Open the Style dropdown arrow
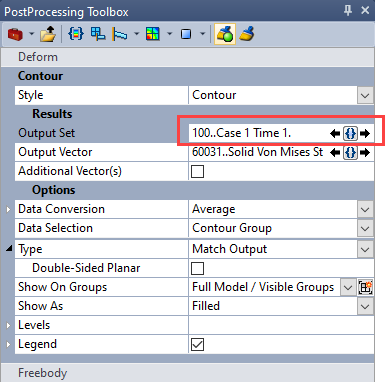This screenshot has height=382, width=385. [x=365, y=96]
